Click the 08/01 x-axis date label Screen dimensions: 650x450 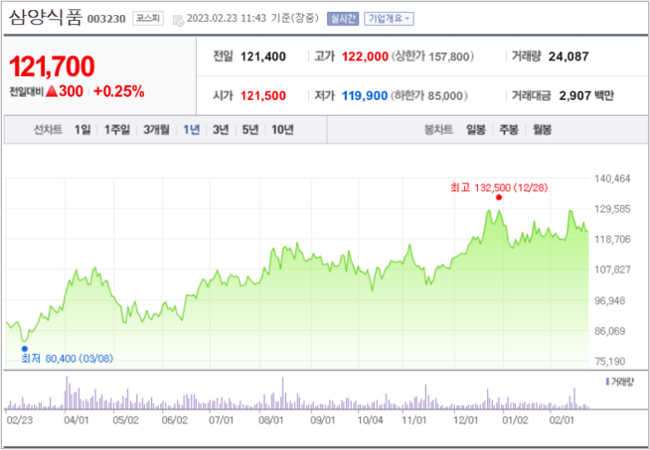click(x=271, y=420)
